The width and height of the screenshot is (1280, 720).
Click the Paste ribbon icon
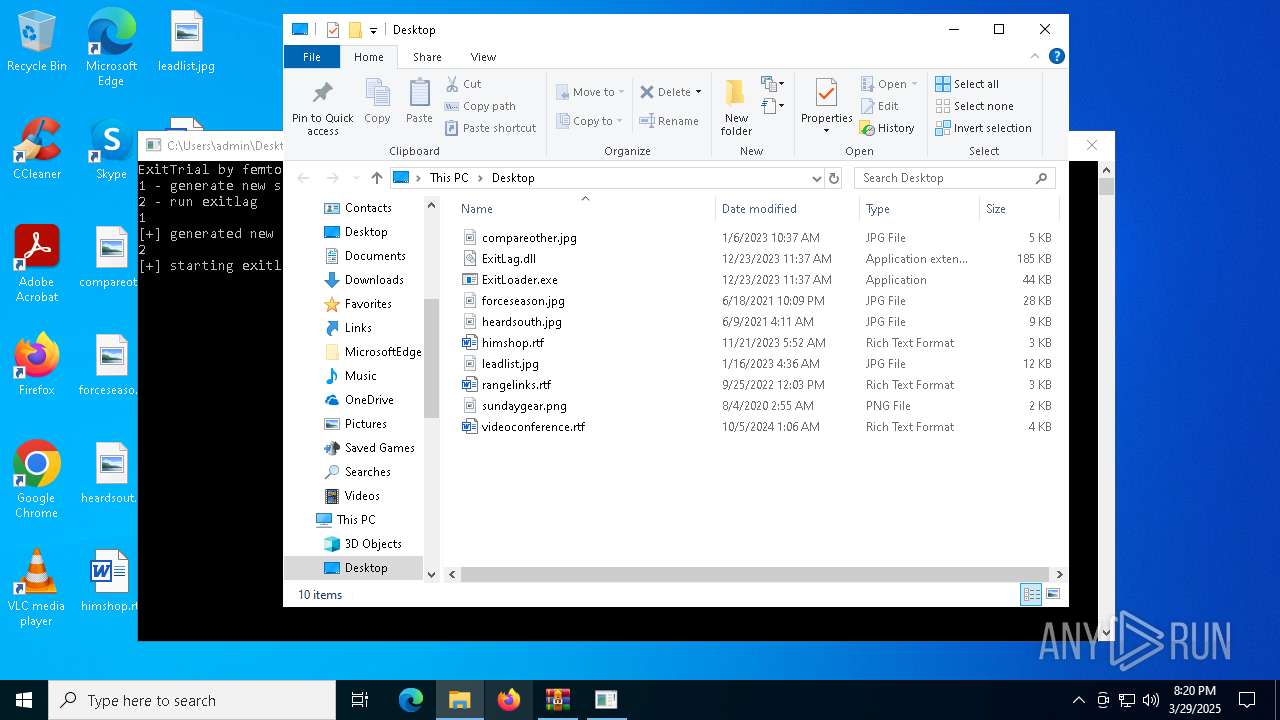point(419,93)
